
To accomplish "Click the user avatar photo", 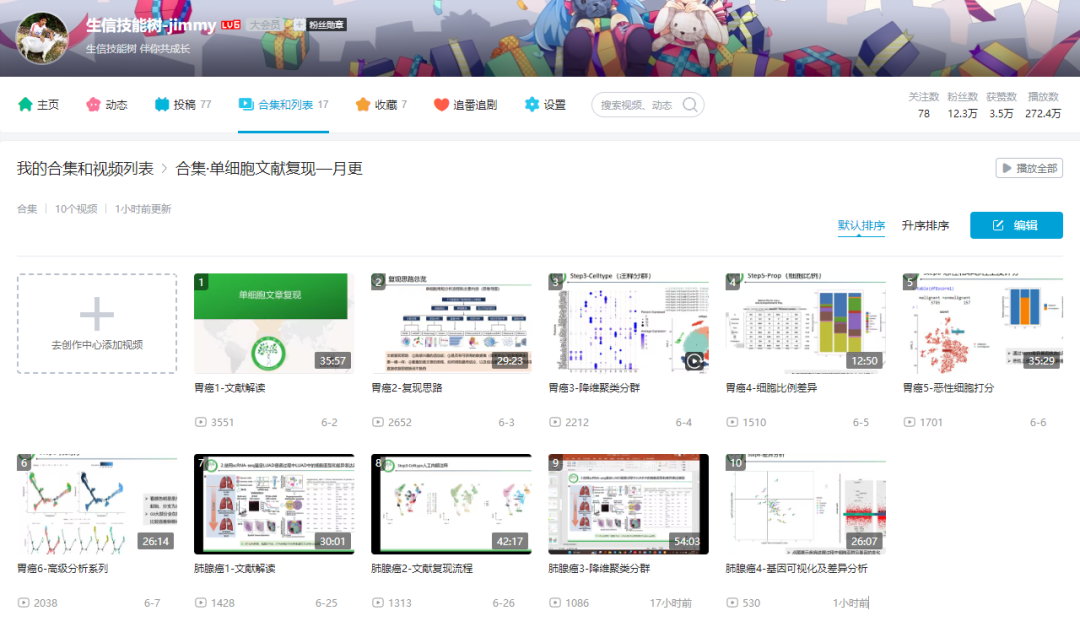I will 42,38.
